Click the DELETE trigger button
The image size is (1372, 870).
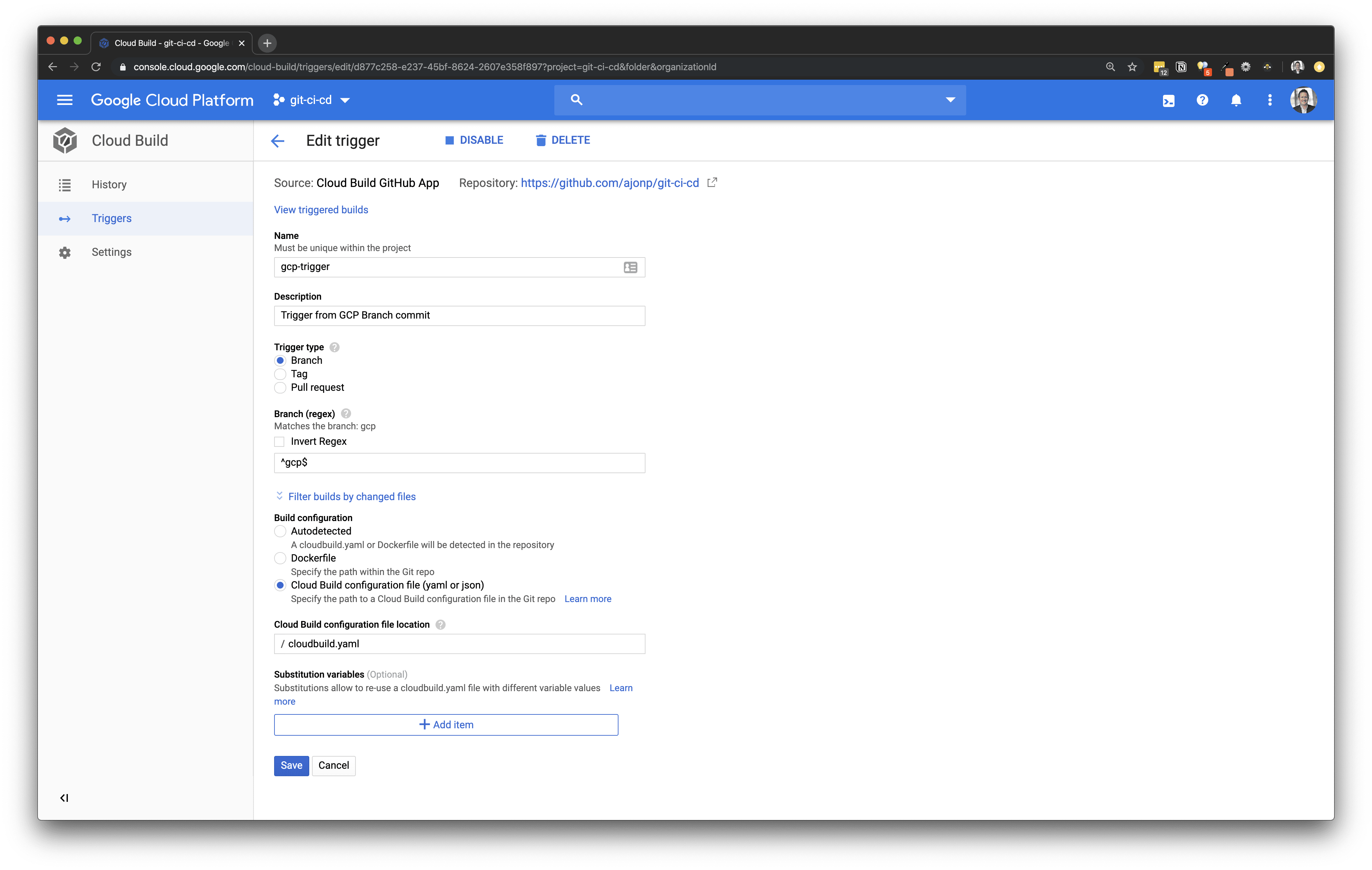562,140
